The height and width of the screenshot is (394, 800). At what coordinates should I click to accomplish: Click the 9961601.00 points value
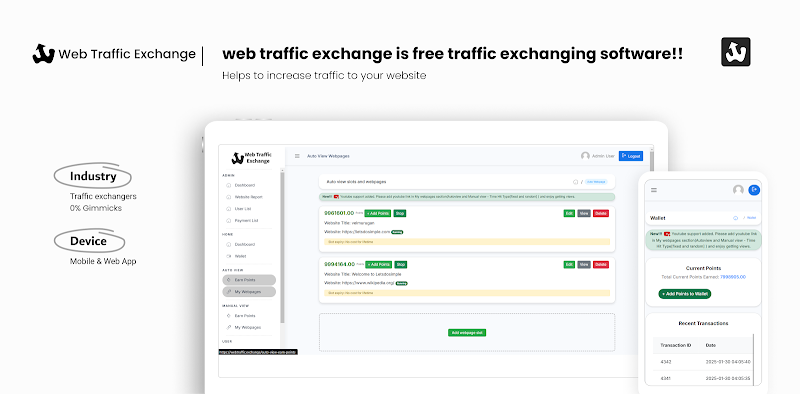[339, 213]
